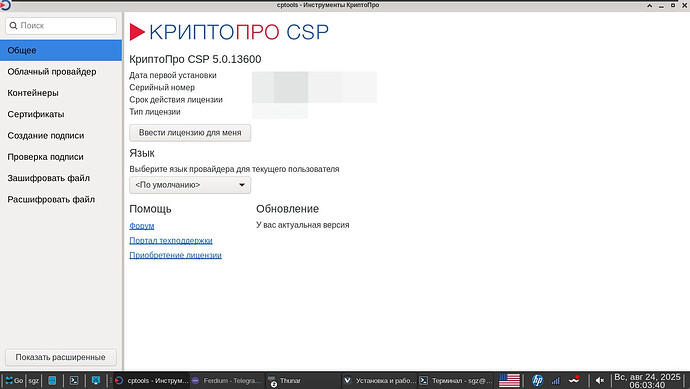The image size is (690, 389).
Task: Open the HP tray icon
Action: point(537,381)
